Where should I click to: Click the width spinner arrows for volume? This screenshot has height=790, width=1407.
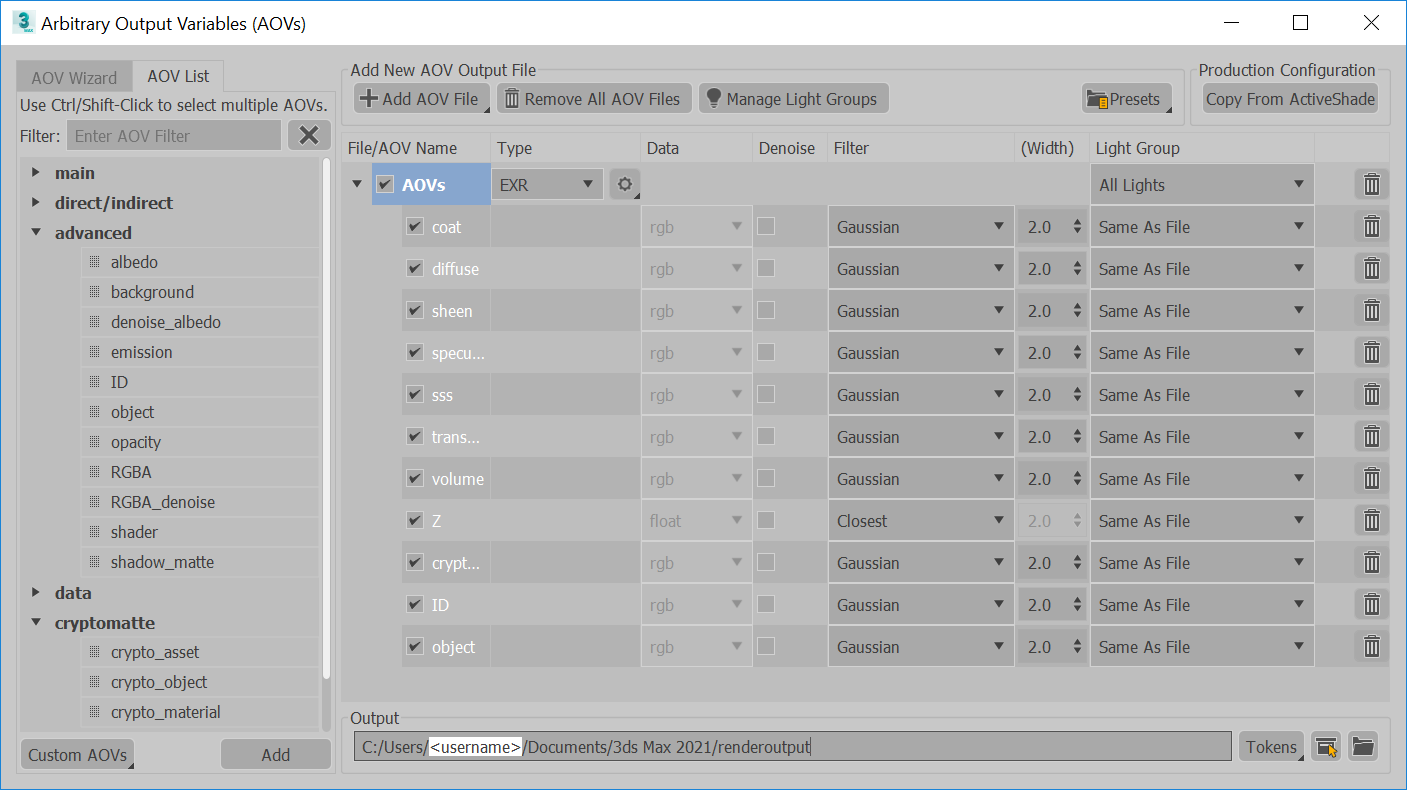(1077, 479)
